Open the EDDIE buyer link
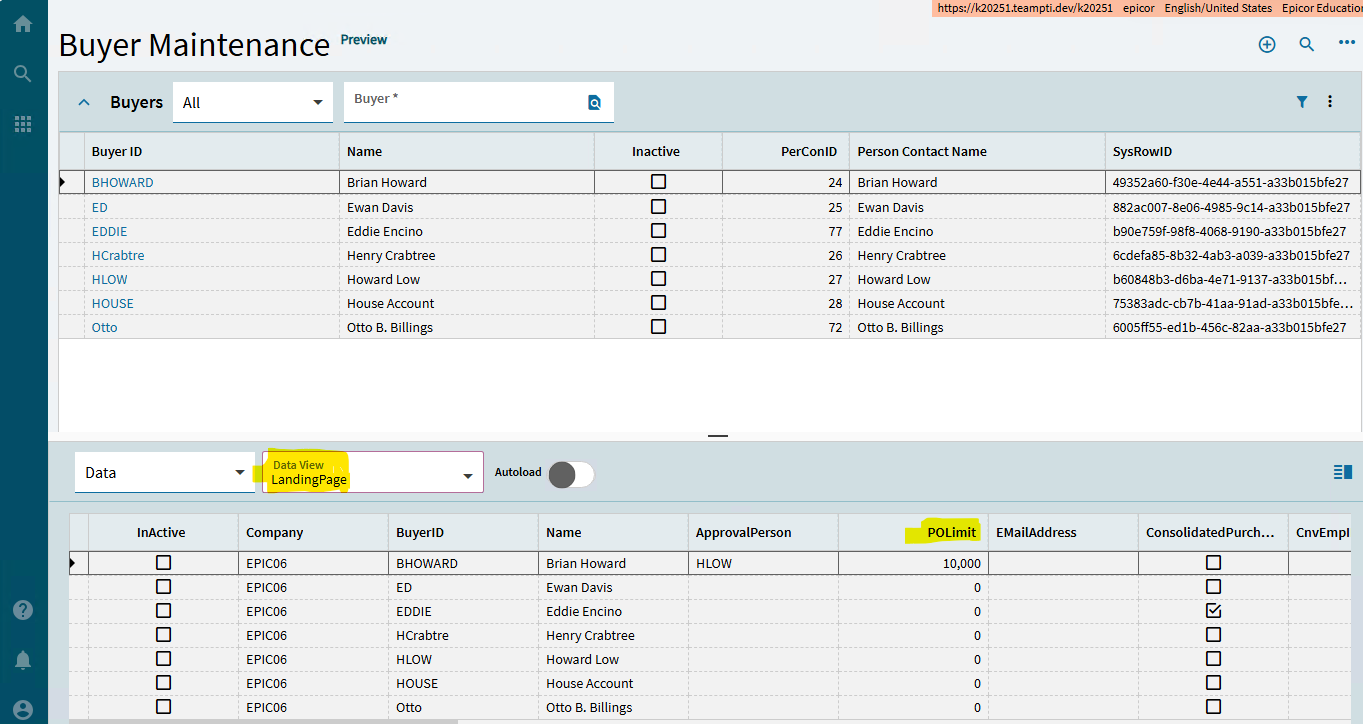The height and width of the screenshot is (724, 1363). 110,231
